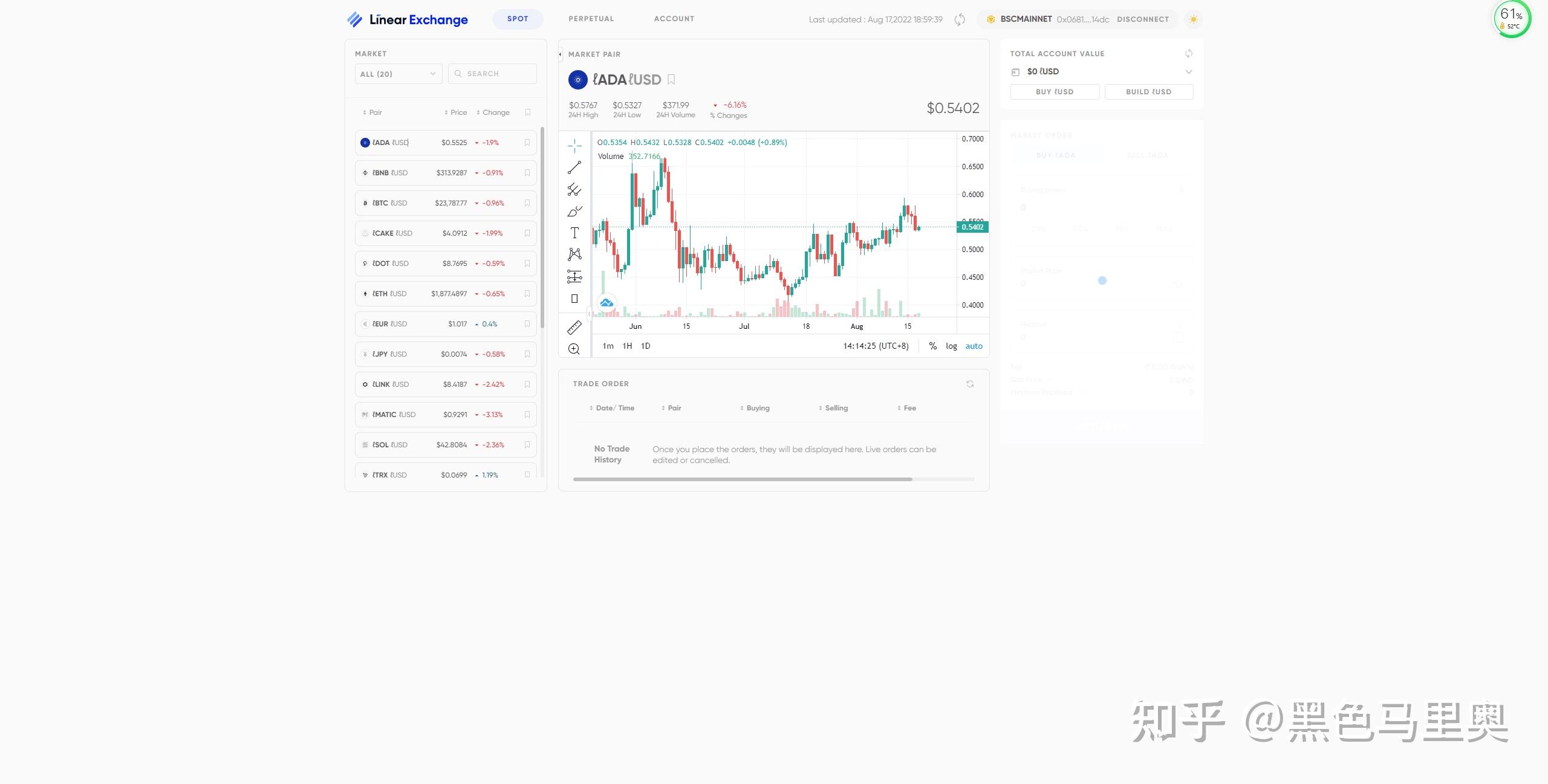Toggle log scale on chart
Image resolution: width=1548 pixels, height=784 pixels.
tap(951, 346)
